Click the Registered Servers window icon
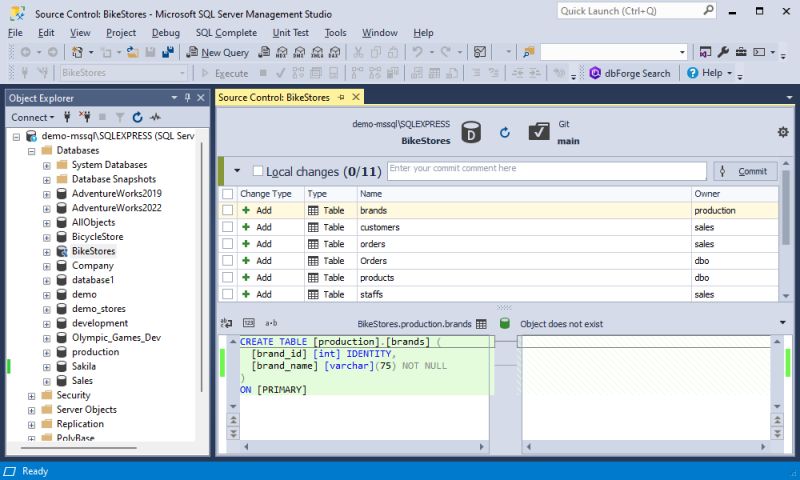800x480 pixels. pos(705,52)
